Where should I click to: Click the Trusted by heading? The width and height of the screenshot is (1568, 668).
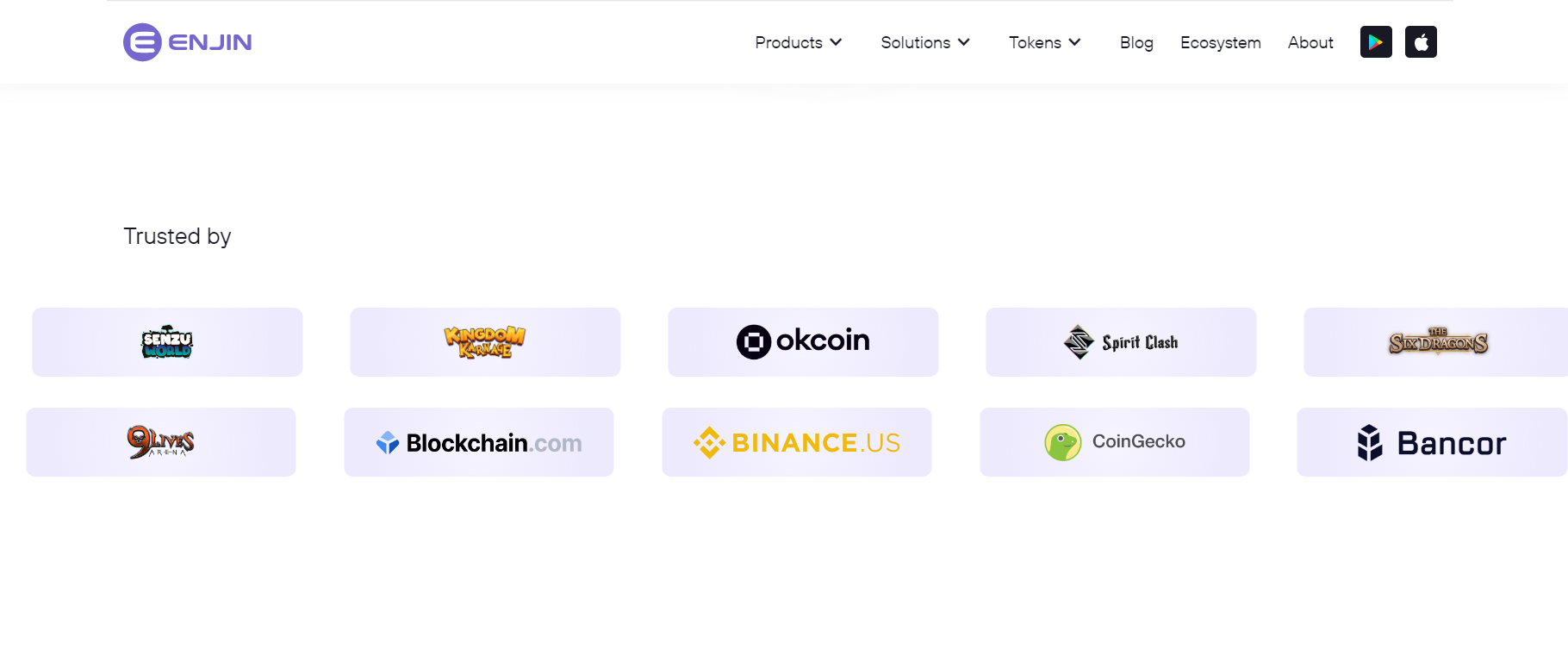click(177, 236)
